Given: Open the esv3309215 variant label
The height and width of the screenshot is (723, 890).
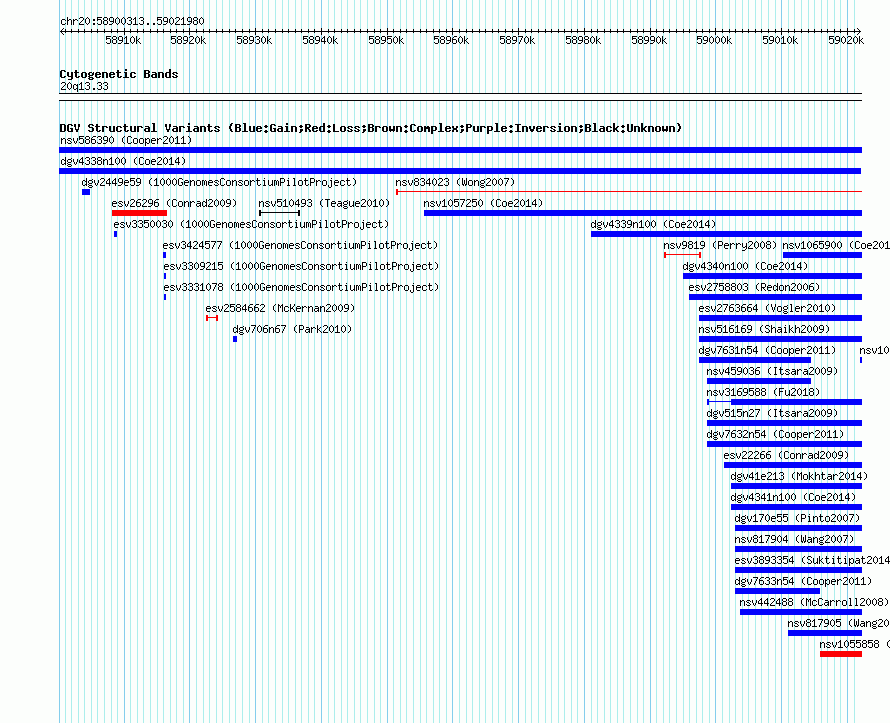Looking at the screenshot, I should 301,266.
